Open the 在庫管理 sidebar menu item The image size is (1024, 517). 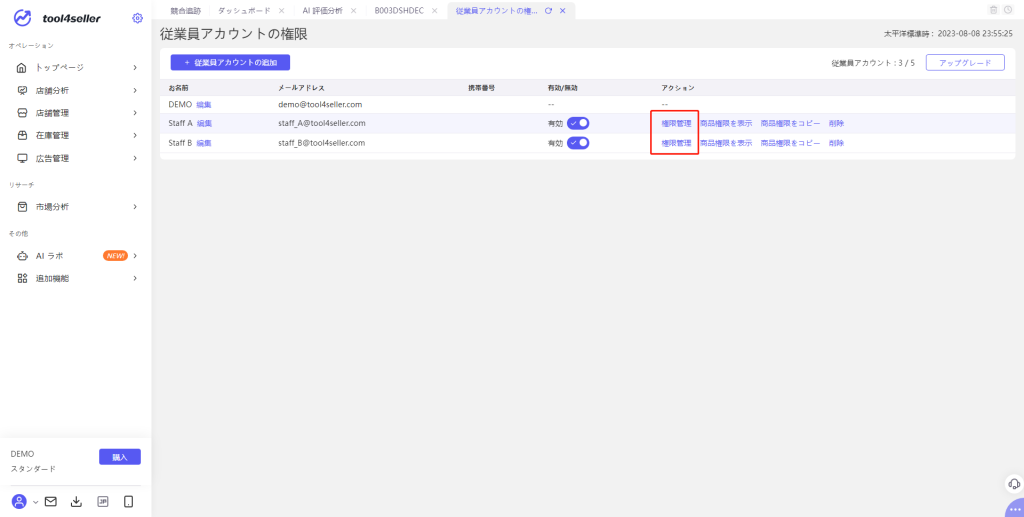click(77, 135)
